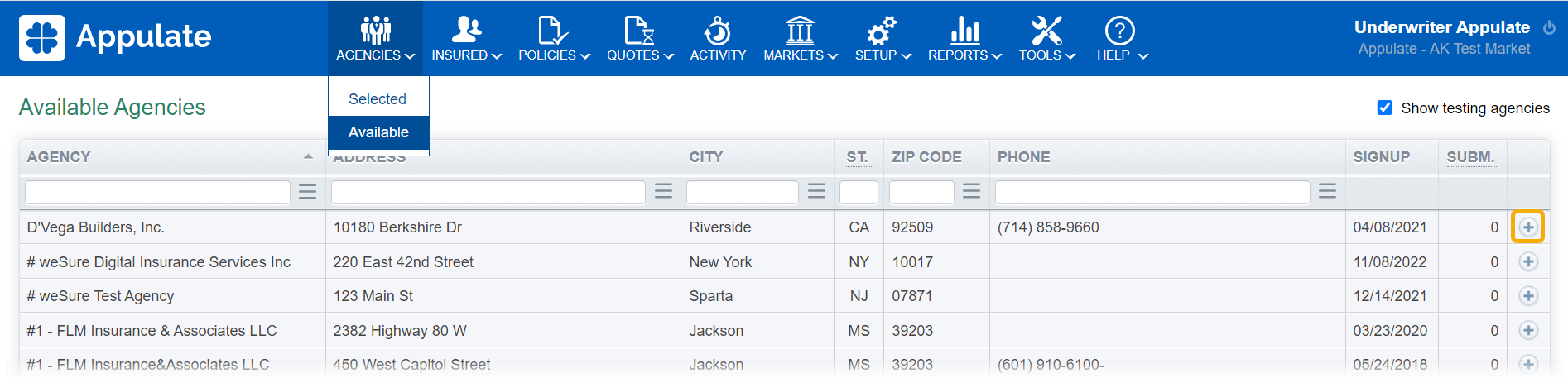Viewport: 1568px width, 378px height.
Task: Add D'Vega Builders agency with plus icon
Action: [1527, 227]
